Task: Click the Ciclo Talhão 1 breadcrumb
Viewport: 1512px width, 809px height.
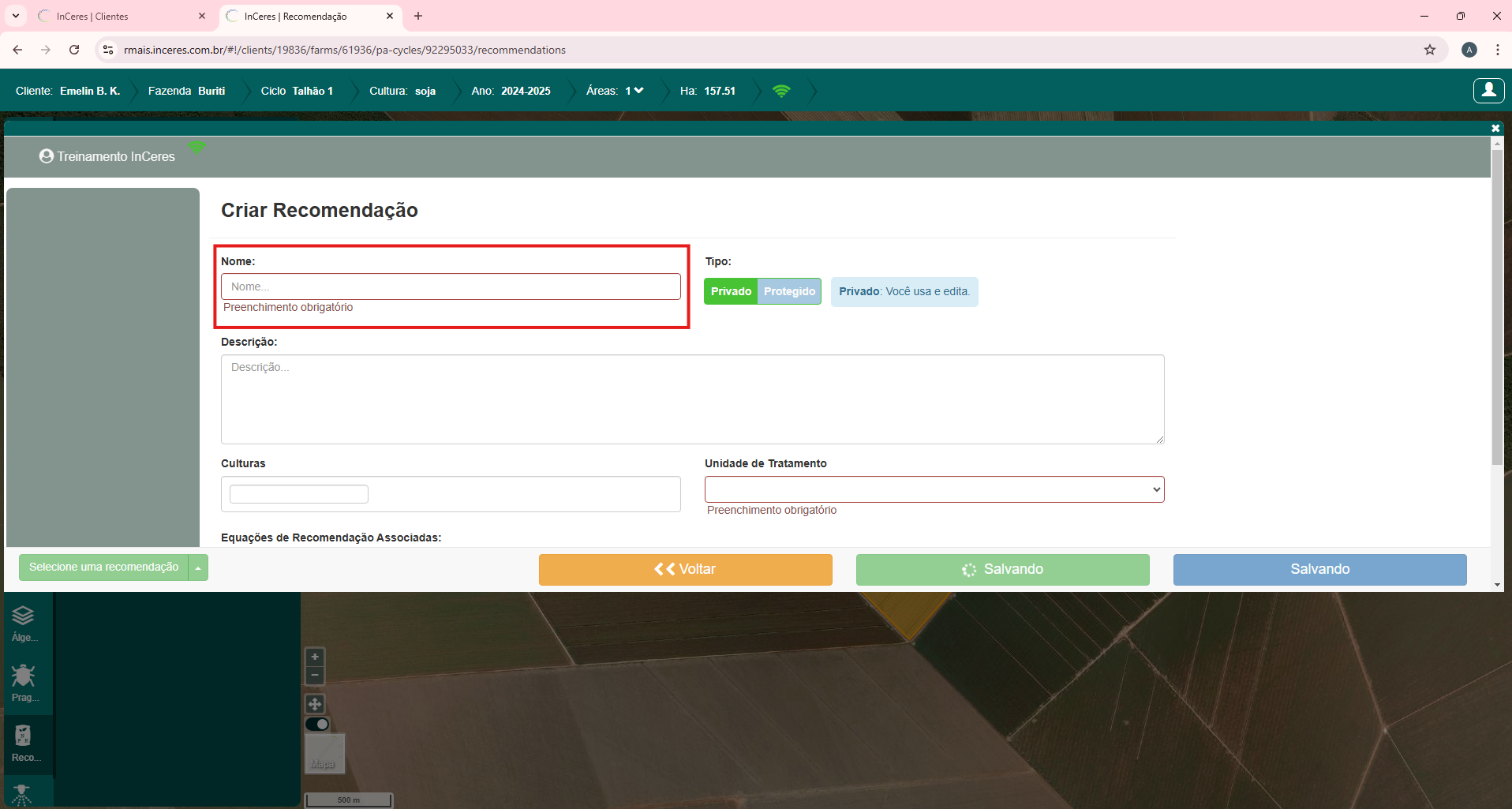Action: (297, 91)
